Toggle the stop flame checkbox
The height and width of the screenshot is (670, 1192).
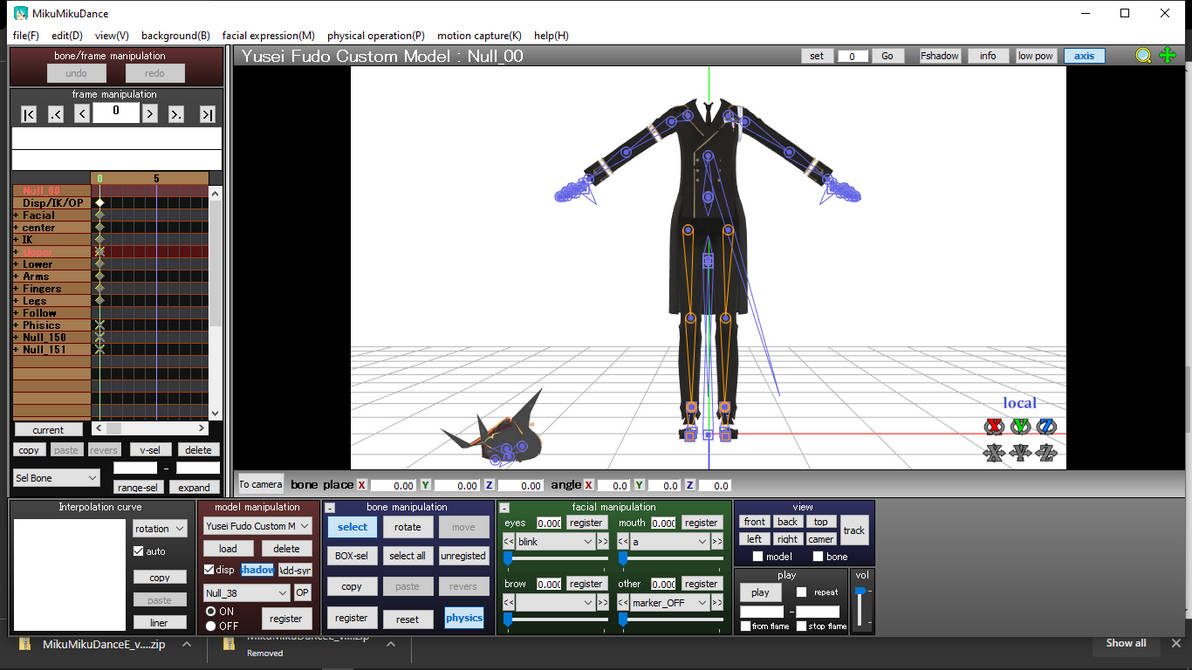click(x=801, y=626)
